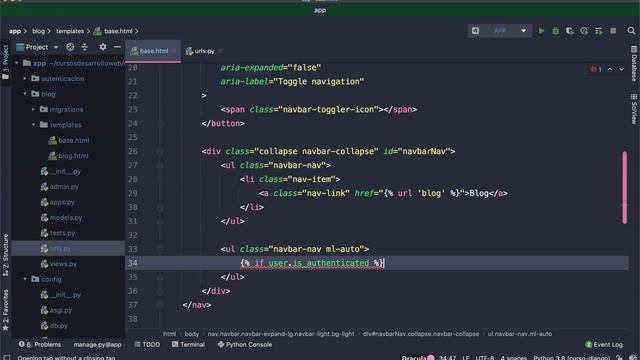The height and width of the screenshot is (360, 640).
Task: Hide the Project panel with minus icon
Action: [117, 47]
